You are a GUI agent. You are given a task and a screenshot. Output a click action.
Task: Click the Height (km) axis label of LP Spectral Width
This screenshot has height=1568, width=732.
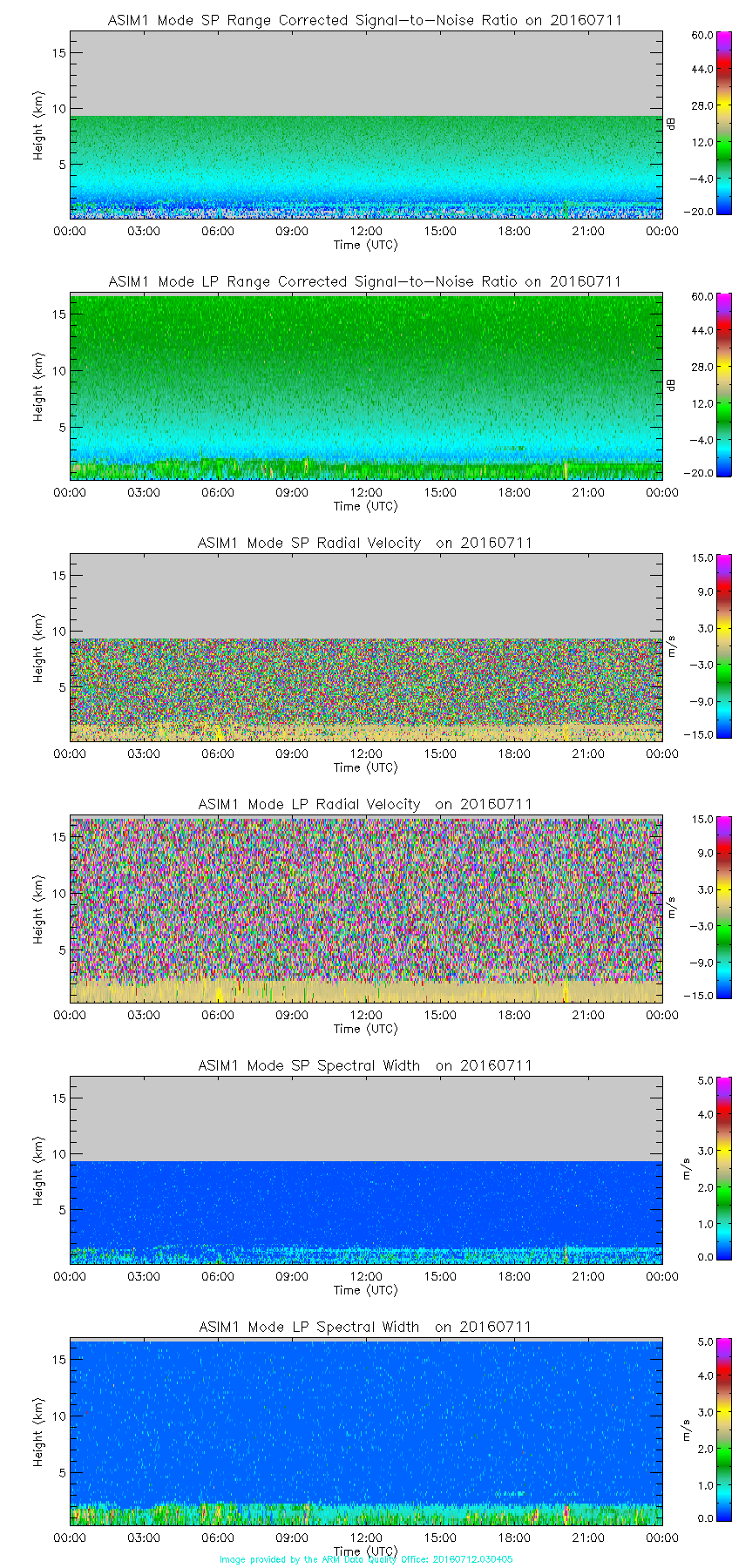pos(38,1433)
